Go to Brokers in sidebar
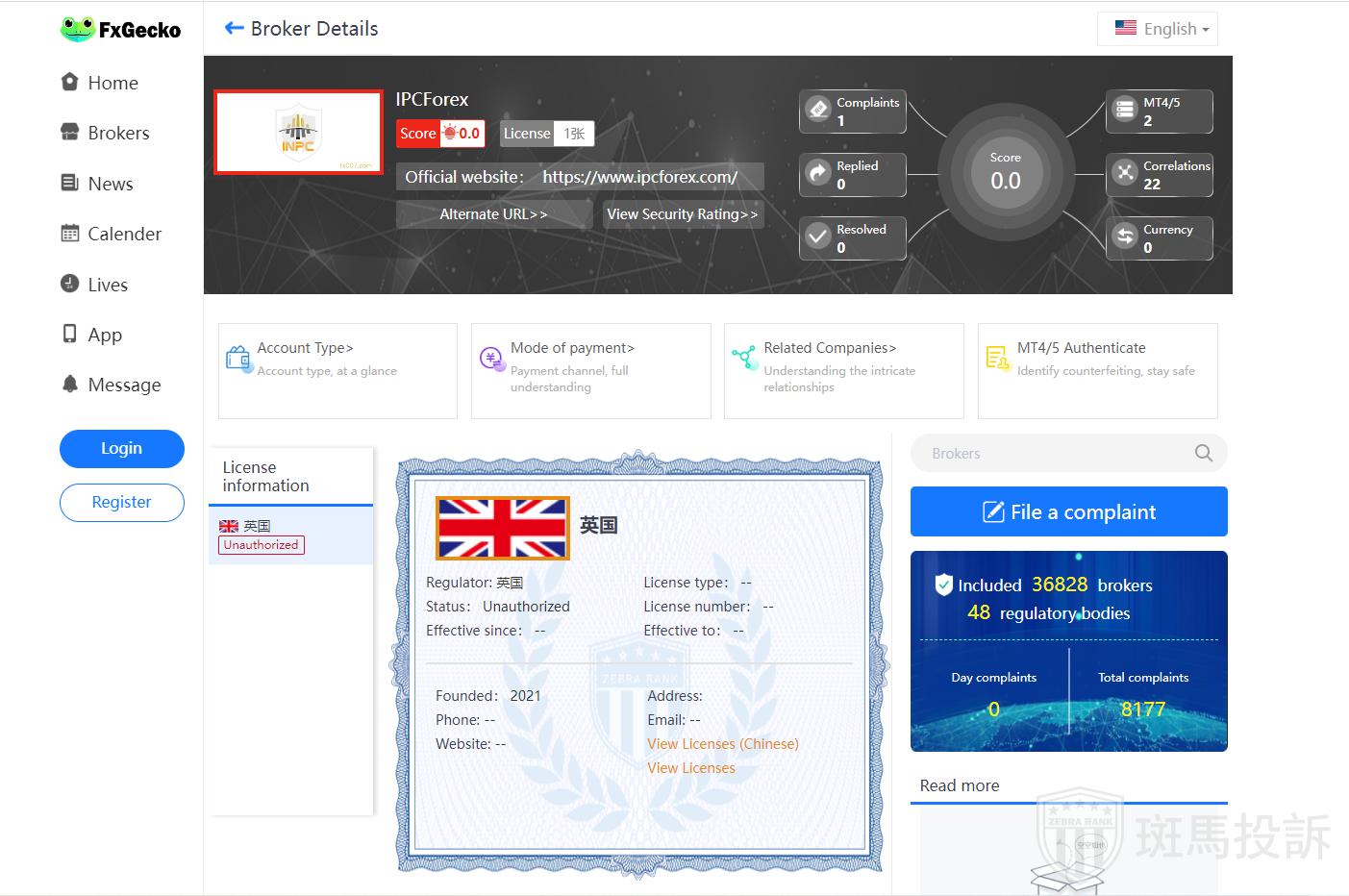 pyautogui.click(x=118, y=133)
